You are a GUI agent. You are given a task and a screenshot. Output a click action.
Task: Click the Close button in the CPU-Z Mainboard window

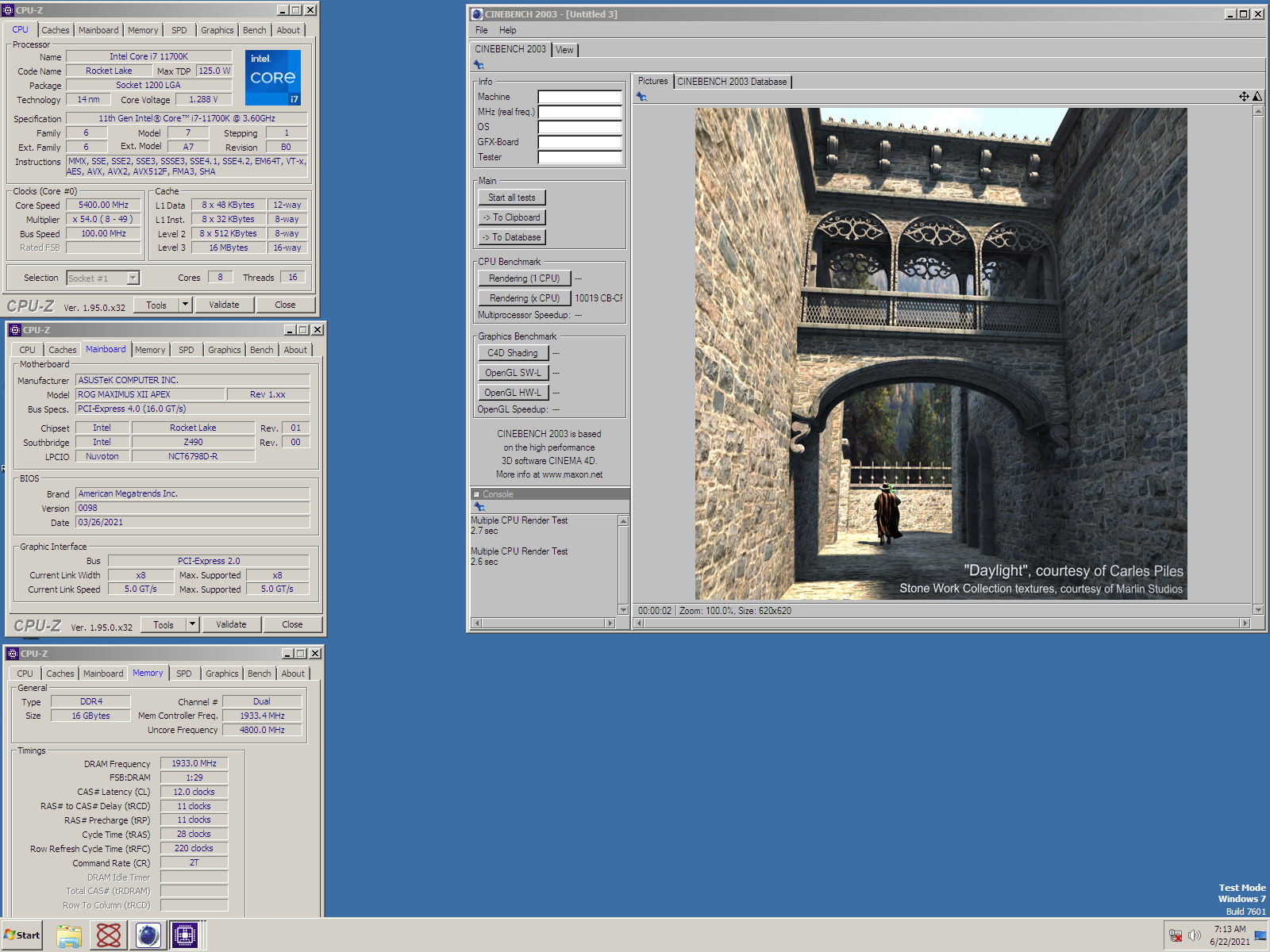click(292, 624)
